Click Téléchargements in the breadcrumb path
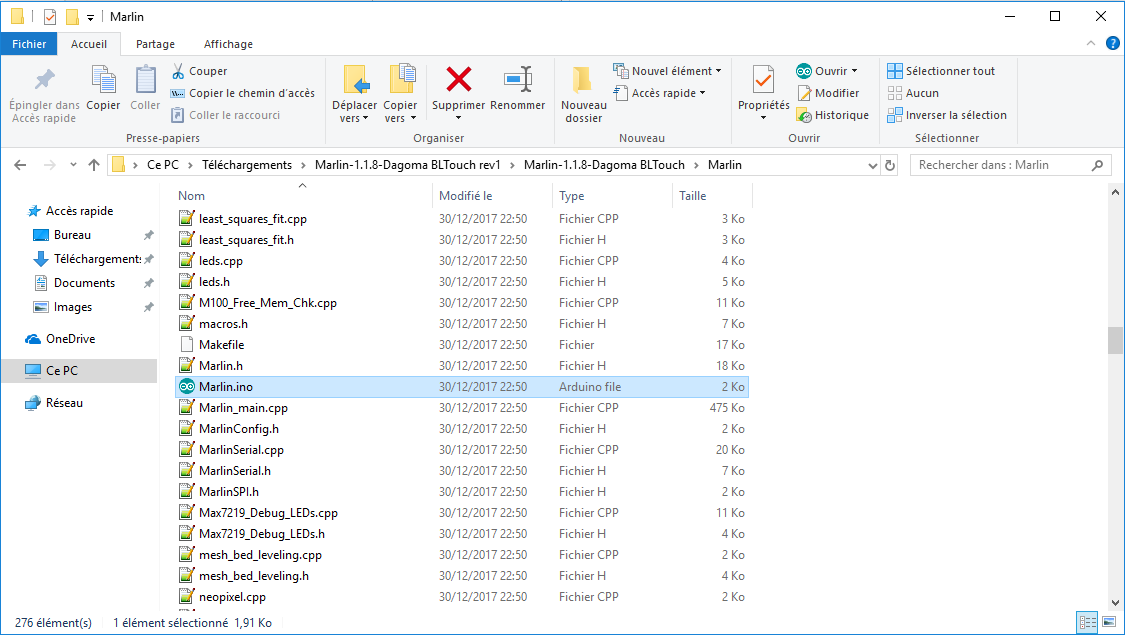The width and height of the screenshot is (1125, 635). [247, 165]
